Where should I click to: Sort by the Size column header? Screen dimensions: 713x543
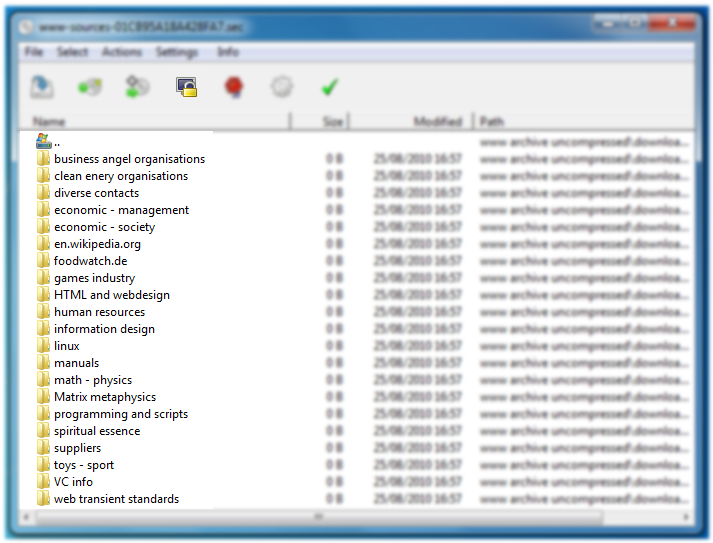click(319, 121)
